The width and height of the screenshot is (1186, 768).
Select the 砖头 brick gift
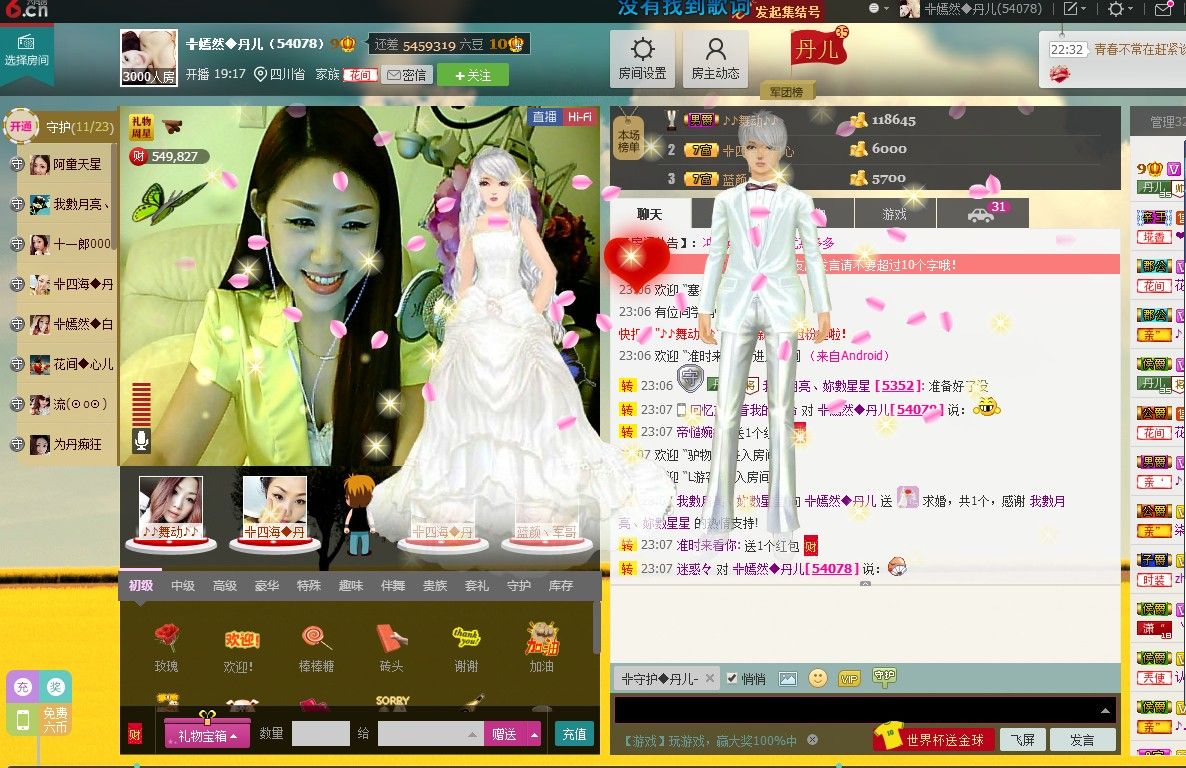[391, 647]
